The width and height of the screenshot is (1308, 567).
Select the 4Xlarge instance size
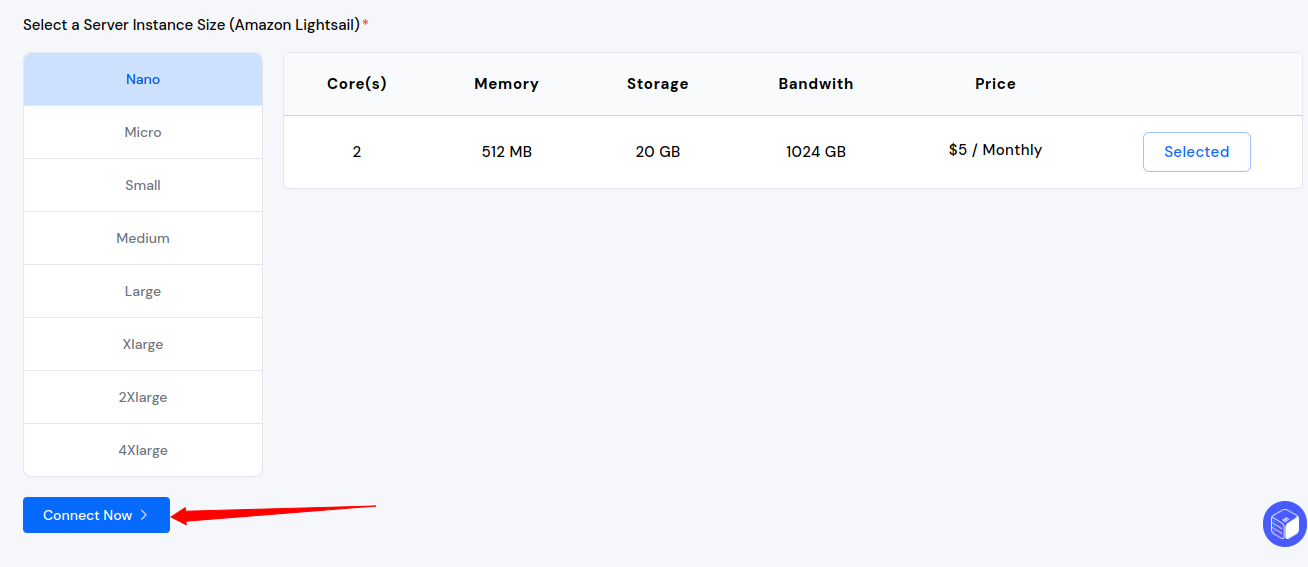pos(143,450)
